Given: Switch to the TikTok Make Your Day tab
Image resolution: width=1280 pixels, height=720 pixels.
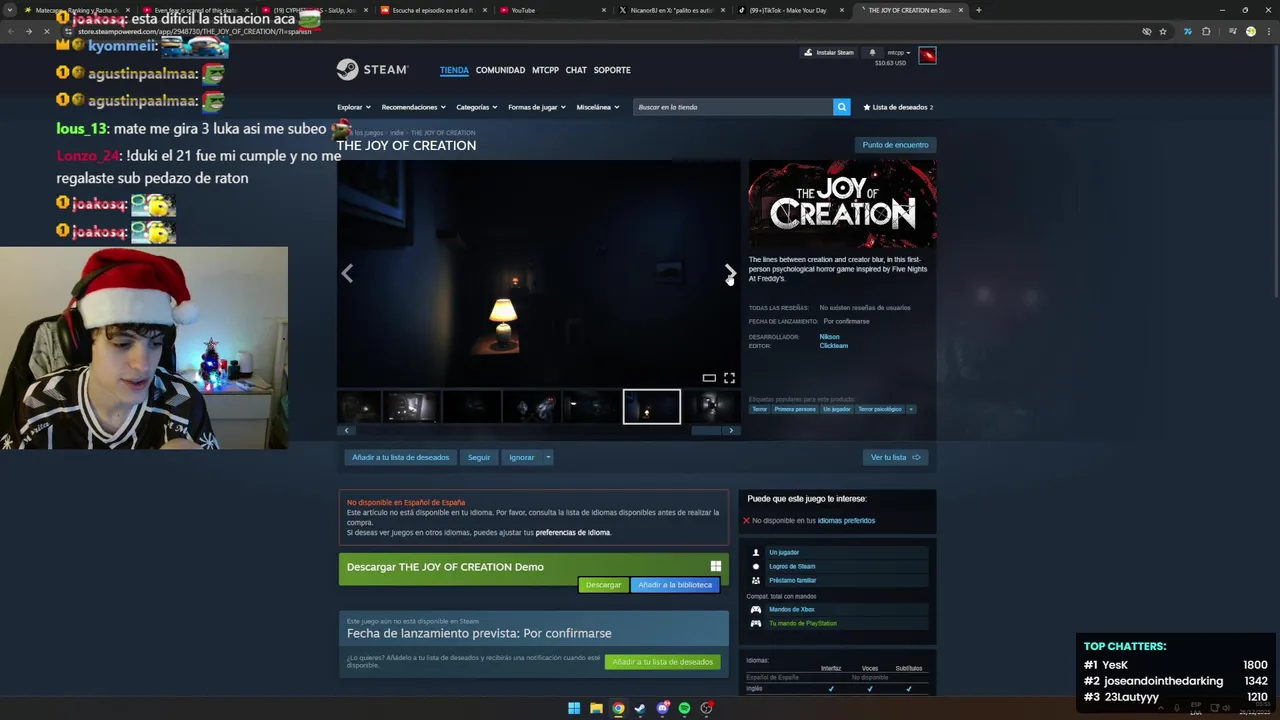Looking at the screenshot, I should coord(790,10).
